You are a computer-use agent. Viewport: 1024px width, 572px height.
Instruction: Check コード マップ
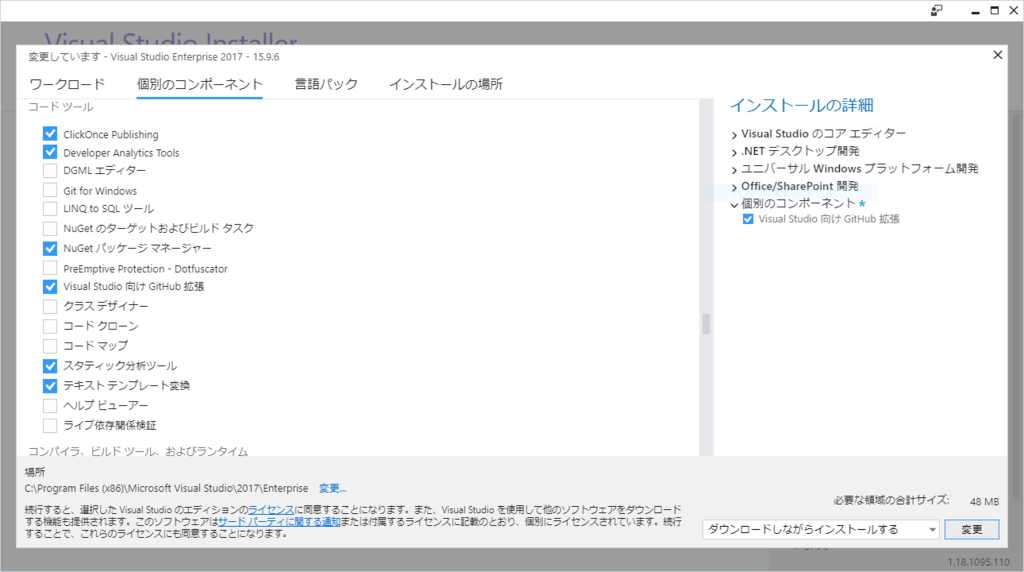[50, 345]
